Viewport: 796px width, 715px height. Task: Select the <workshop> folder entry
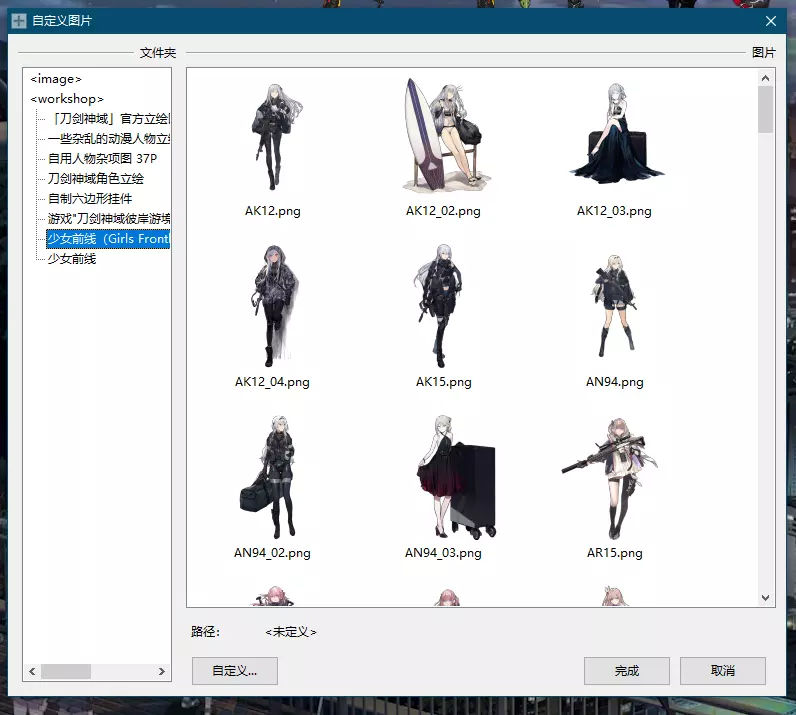pos(67,99)
